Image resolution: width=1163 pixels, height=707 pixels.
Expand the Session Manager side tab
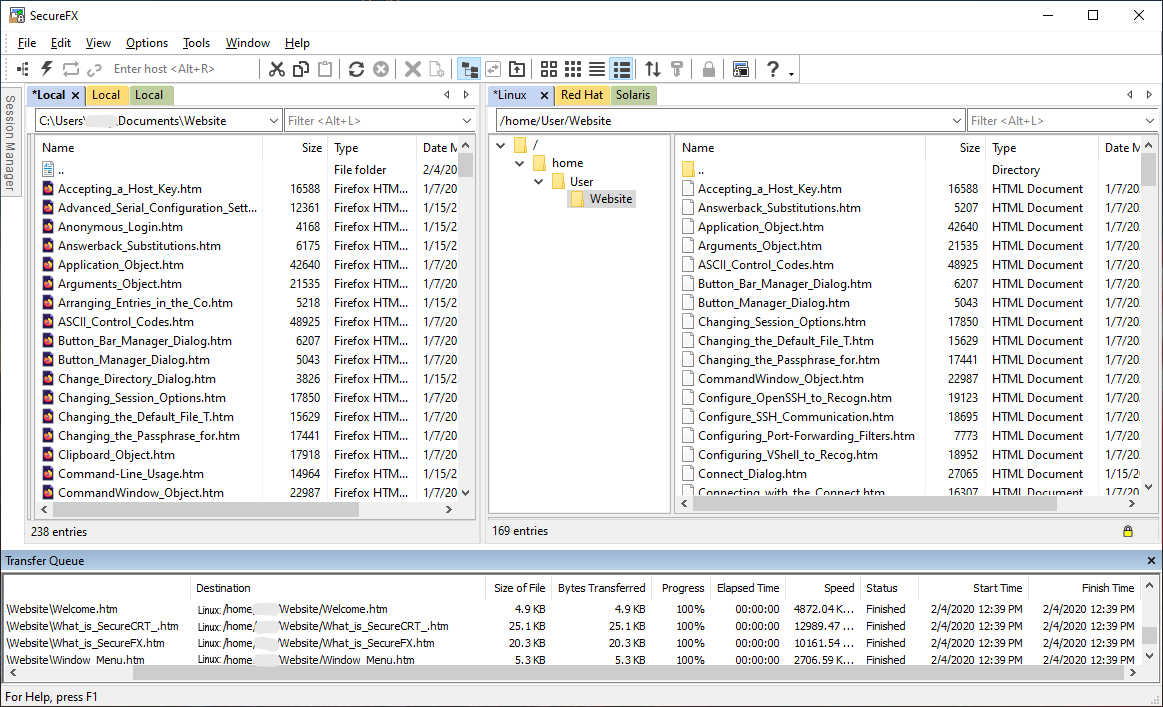pyautogui.click(x=10, y=143)
